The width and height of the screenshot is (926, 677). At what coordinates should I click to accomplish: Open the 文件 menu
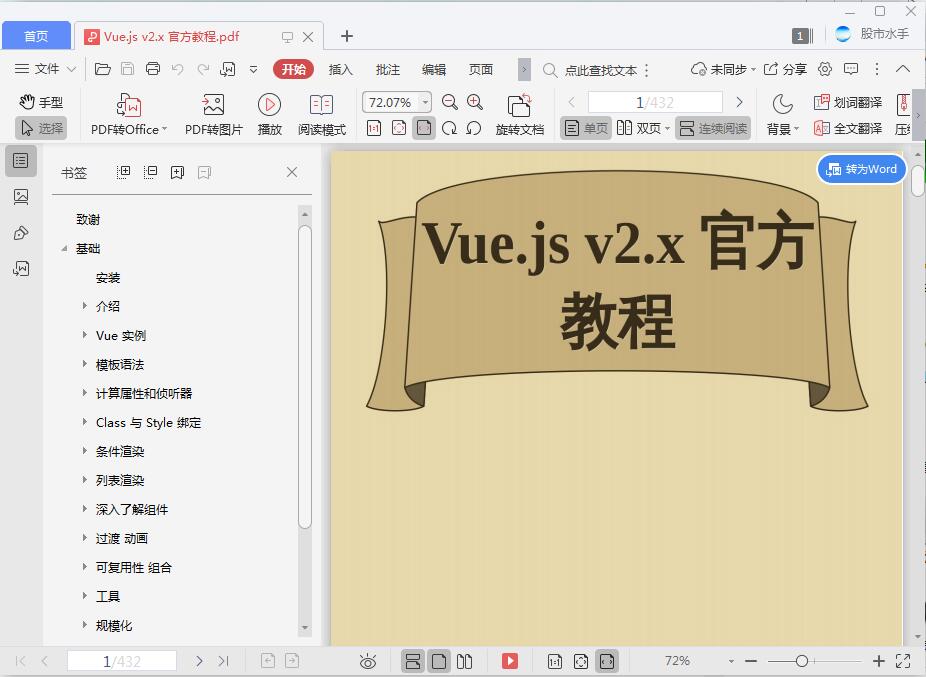click(x=47, y=70)
